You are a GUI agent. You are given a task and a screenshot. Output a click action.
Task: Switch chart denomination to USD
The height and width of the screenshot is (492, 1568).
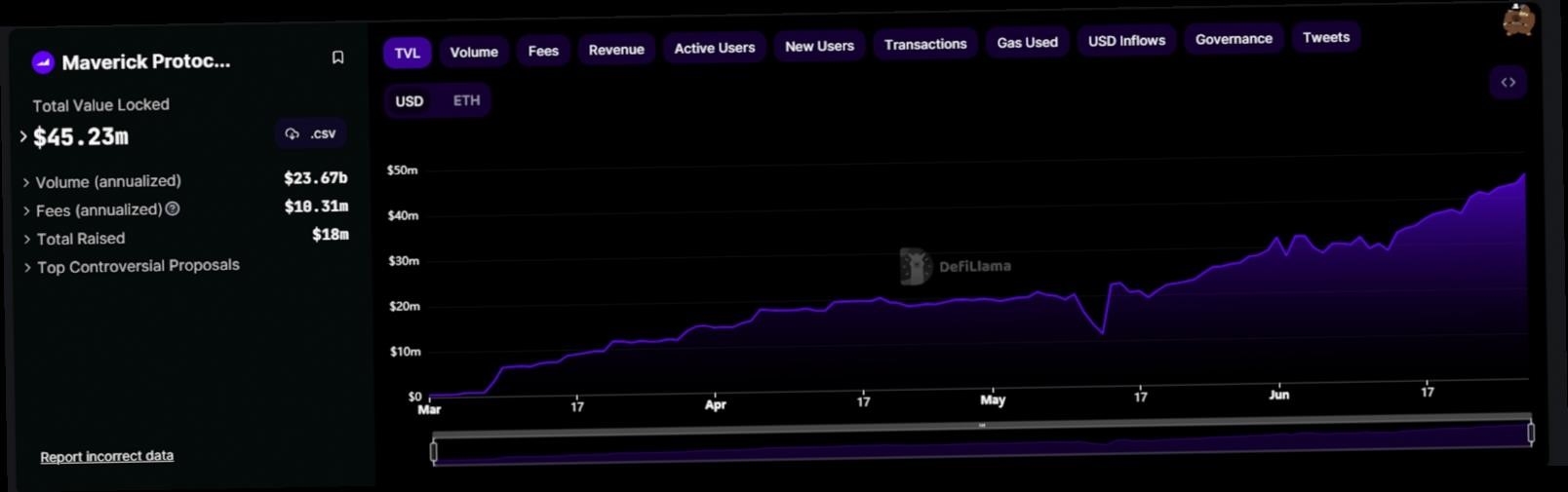click(x=410, y=101)
